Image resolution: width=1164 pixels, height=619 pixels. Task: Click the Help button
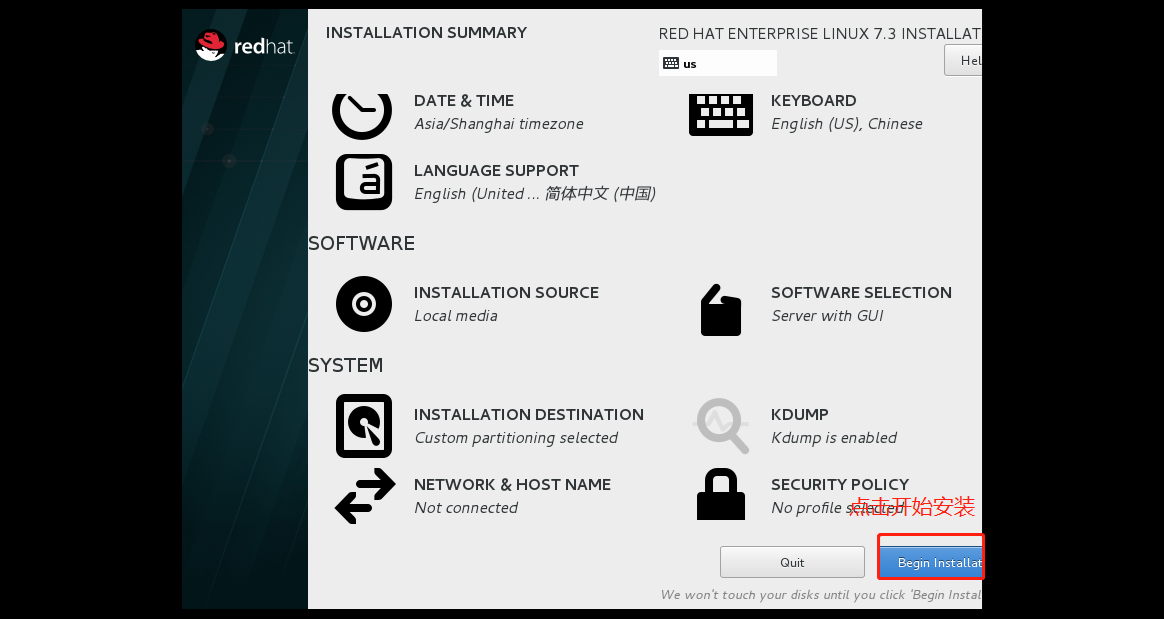[964, 60]
